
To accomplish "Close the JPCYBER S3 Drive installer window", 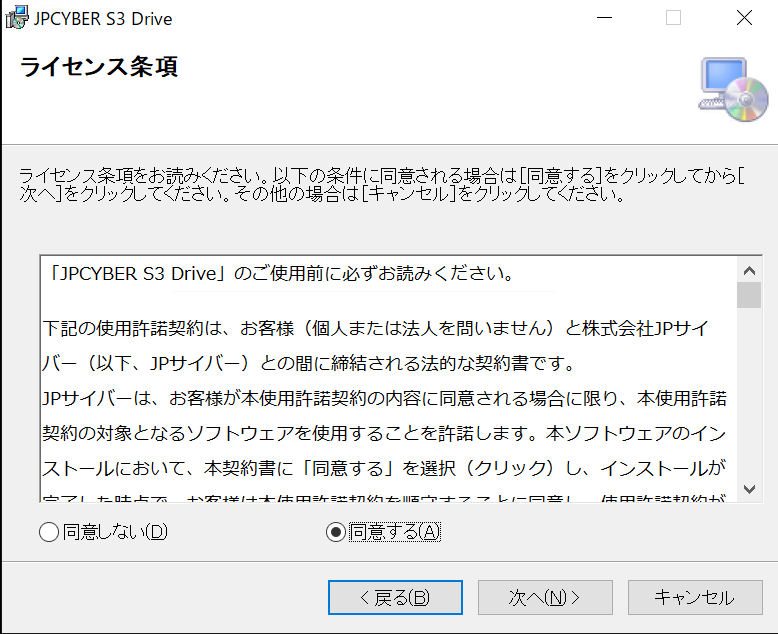I will (744, 18).
